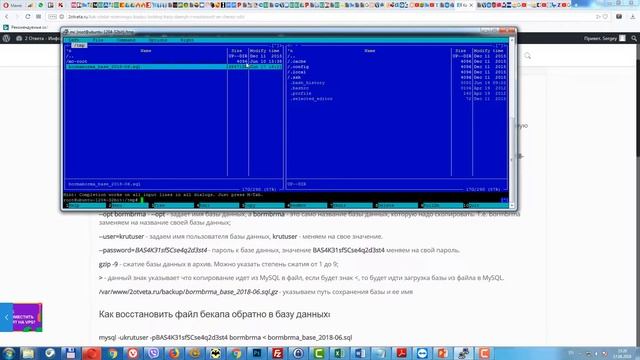The height and width of the screenshot is (360, 640).
Task: Click the browser address bar
Action: (327, 17)
